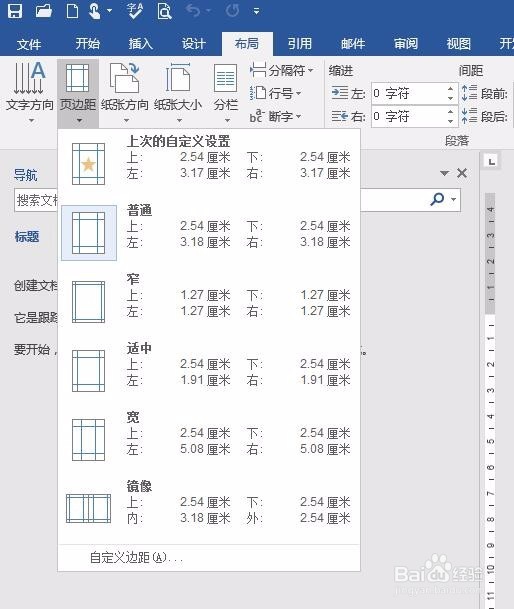The height and width of the screenshot is (609, 514).
Task: Open 纸张大小 paper size button
Action: (x=178, y=93)
